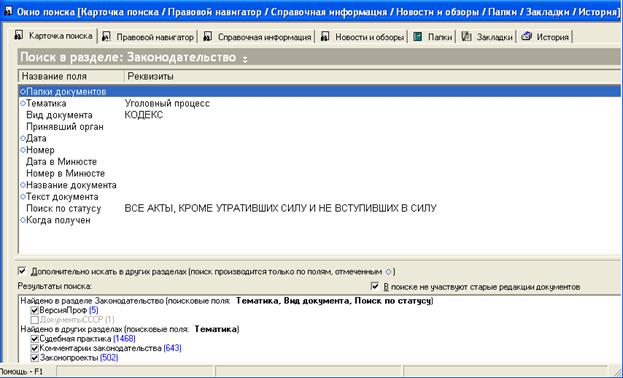Screen dimensions: 623x378
Task: Click the Правовой навигатор tab icon
Action: [x=106, y=37]
